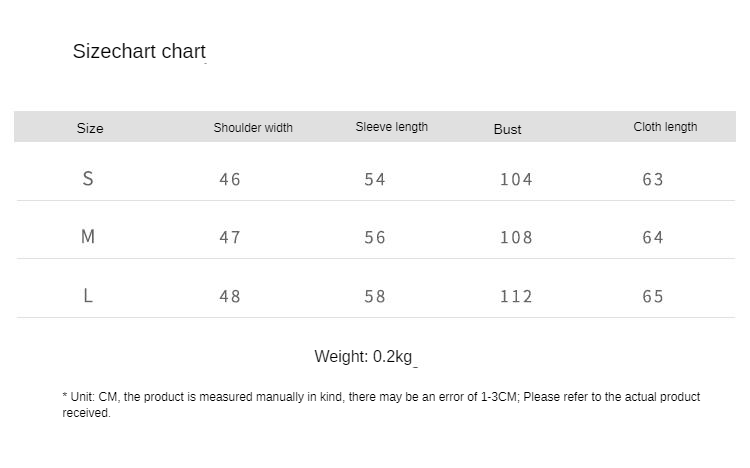Screen dimensions: 750x468
Task: Select the M size row label
Action: click(x=88, y=237)
